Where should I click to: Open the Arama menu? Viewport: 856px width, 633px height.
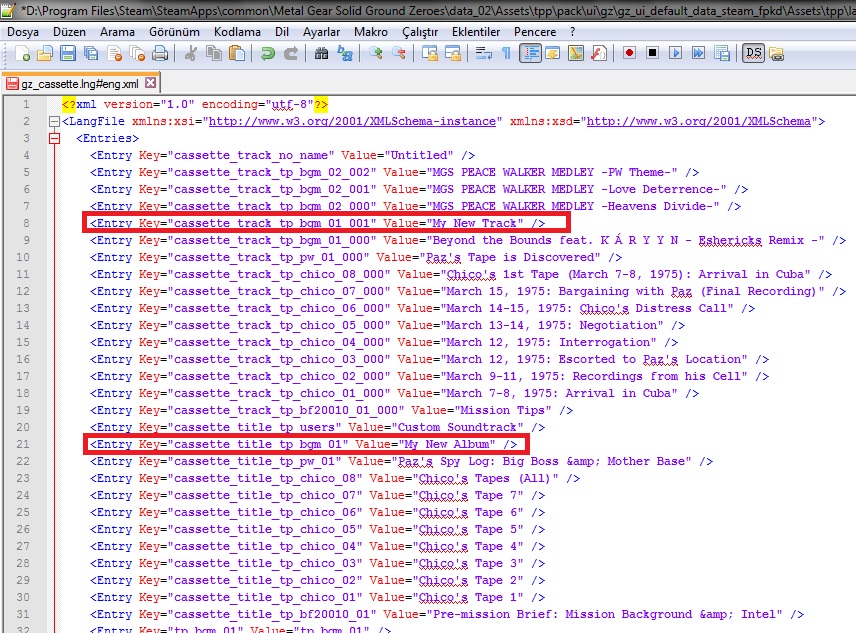click(x=117, y=32)
